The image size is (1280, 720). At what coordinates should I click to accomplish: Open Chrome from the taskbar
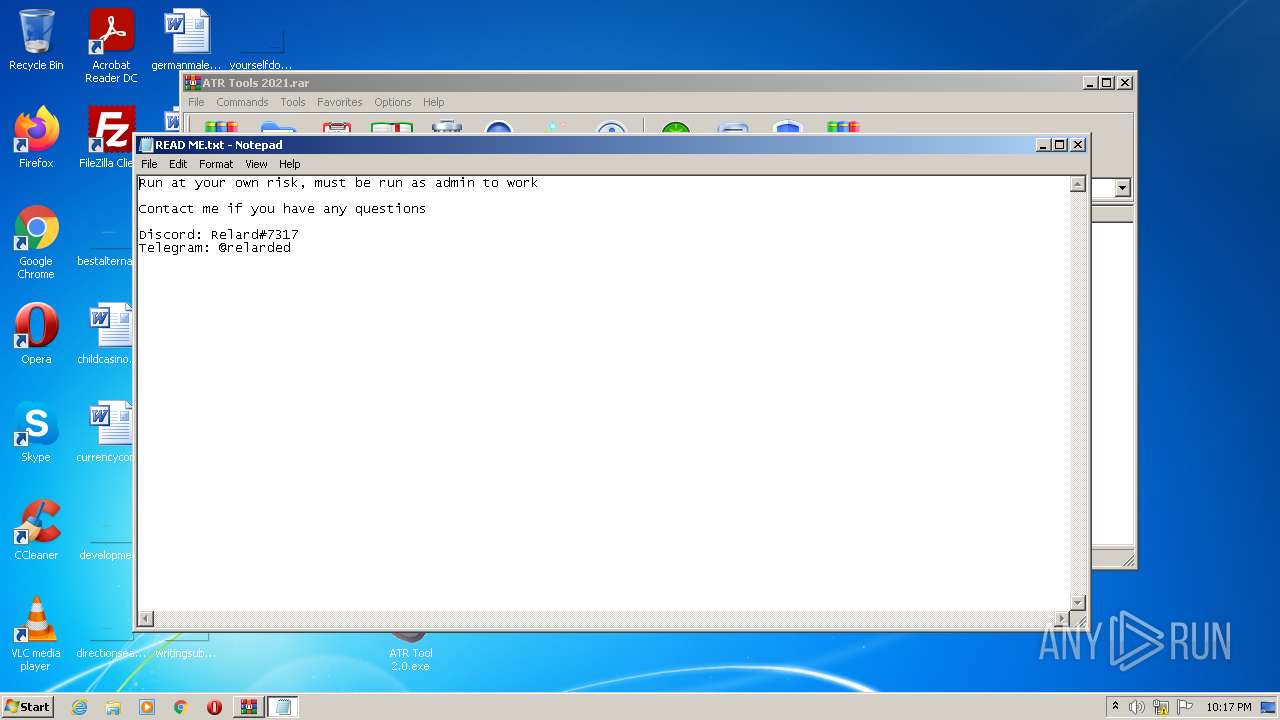pos(181,707)
